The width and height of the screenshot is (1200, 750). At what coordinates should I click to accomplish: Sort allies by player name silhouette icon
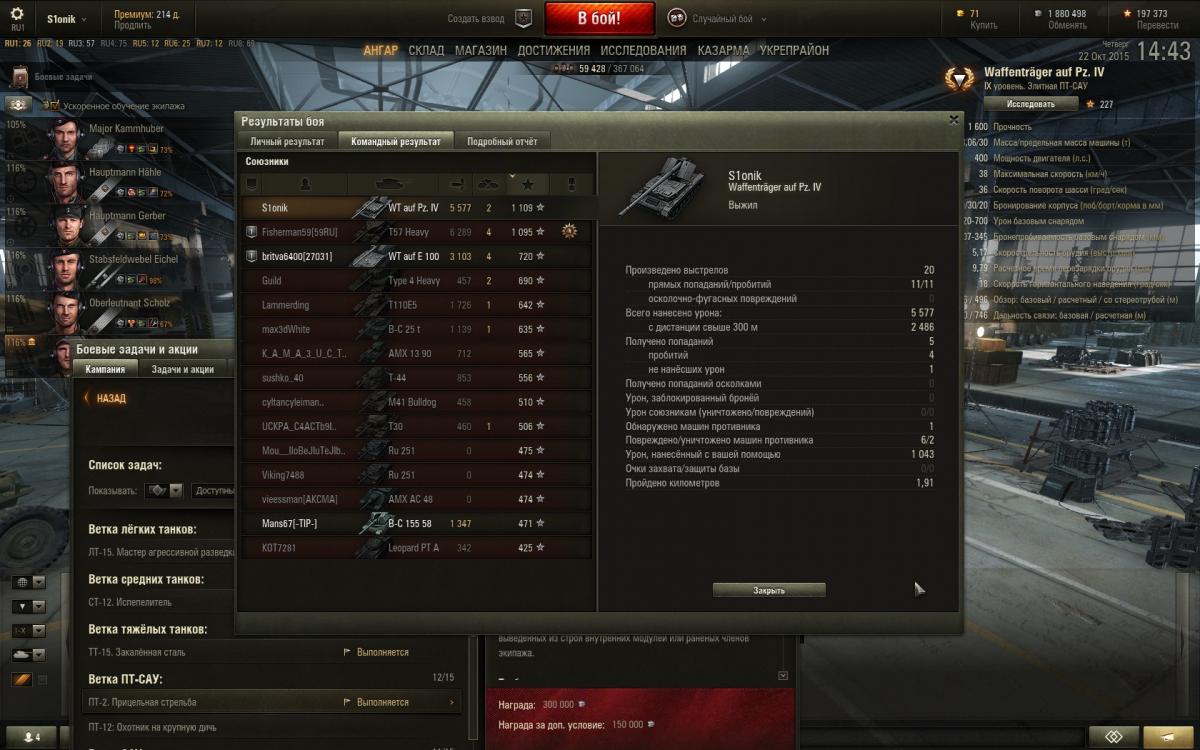[x=307, y=184]
